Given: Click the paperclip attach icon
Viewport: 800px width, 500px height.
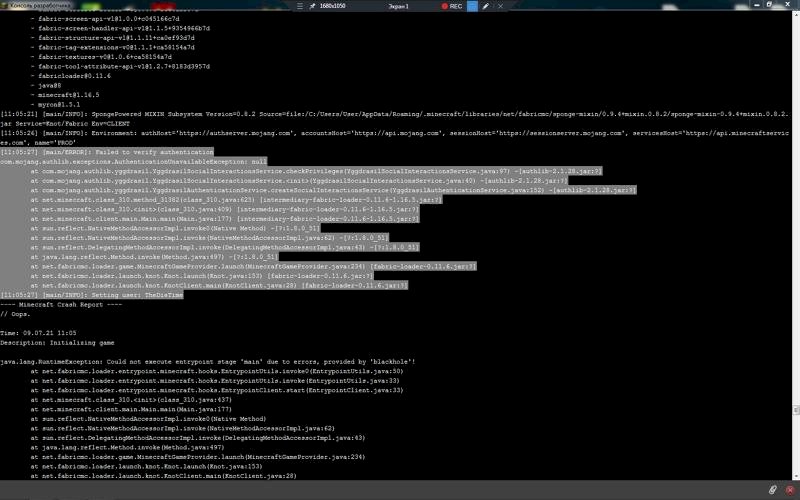Looking at the screenshot, I should click(771, 489).
